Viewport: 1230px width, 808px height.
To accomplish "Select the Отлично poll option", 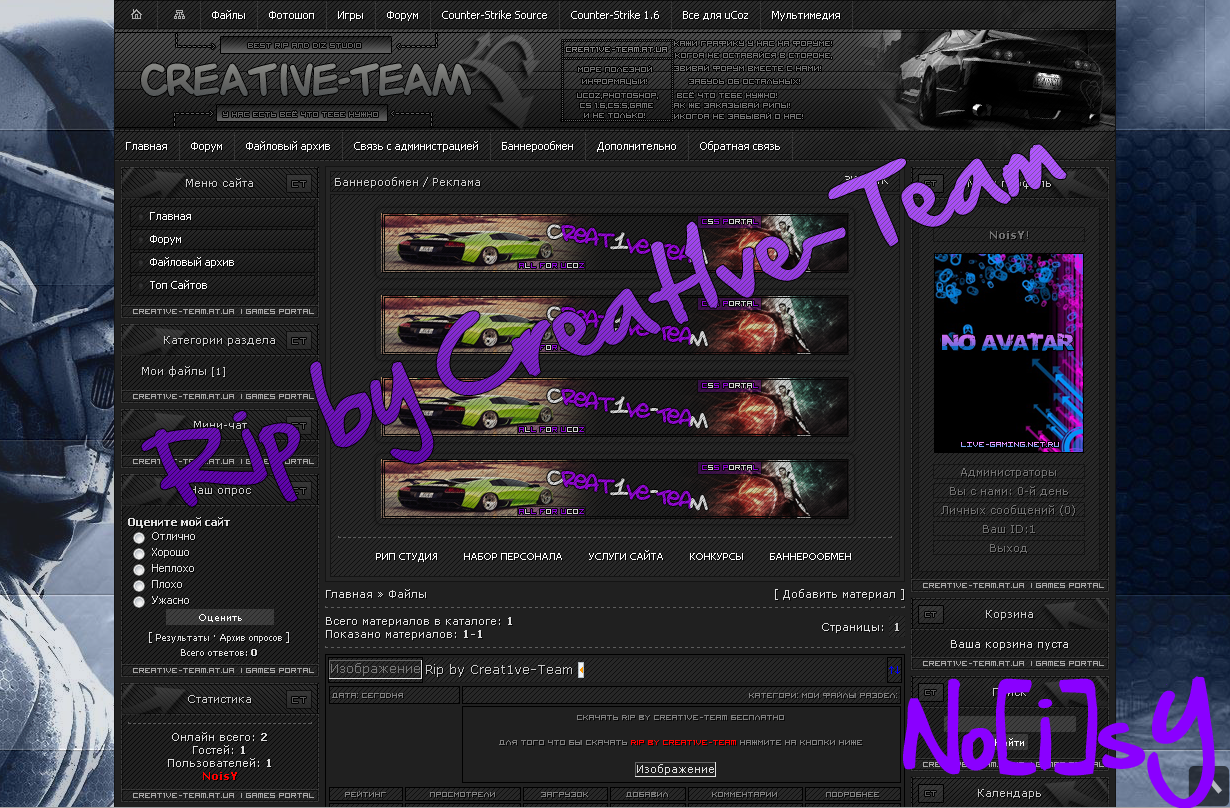I will point(139,537).
